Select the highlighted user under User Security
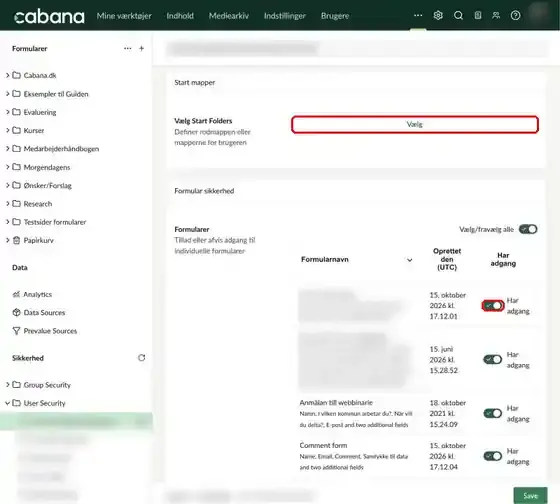560x504 pixels. [x=76, y=421]
